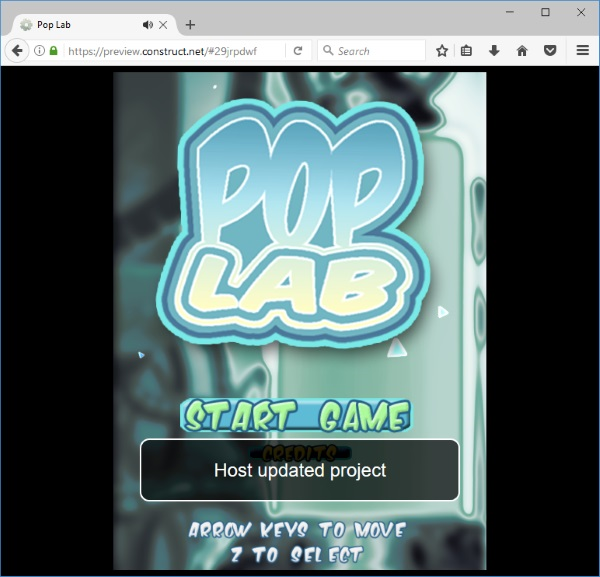View the secure connection padlock
600x577 pixels.
pyautogui.click(x=54, y=51)
